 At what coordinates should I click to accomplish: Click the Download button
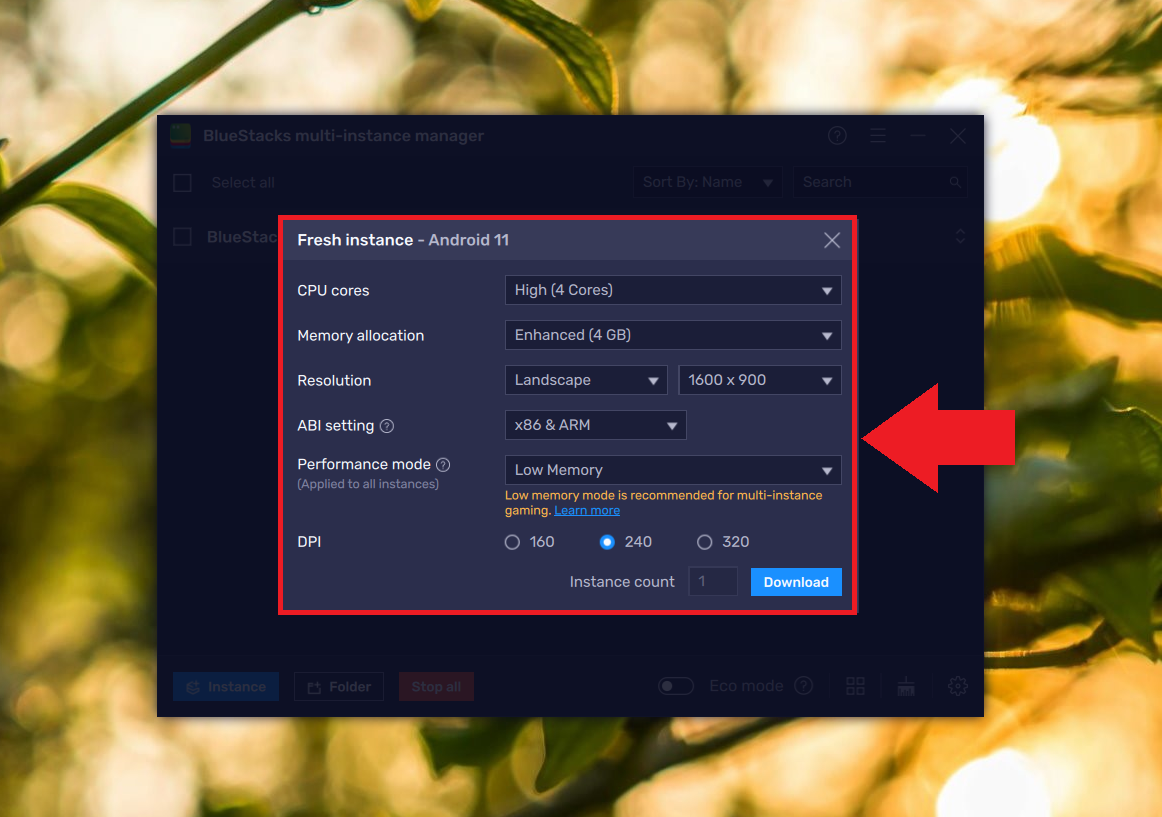(x=796, y=582)
